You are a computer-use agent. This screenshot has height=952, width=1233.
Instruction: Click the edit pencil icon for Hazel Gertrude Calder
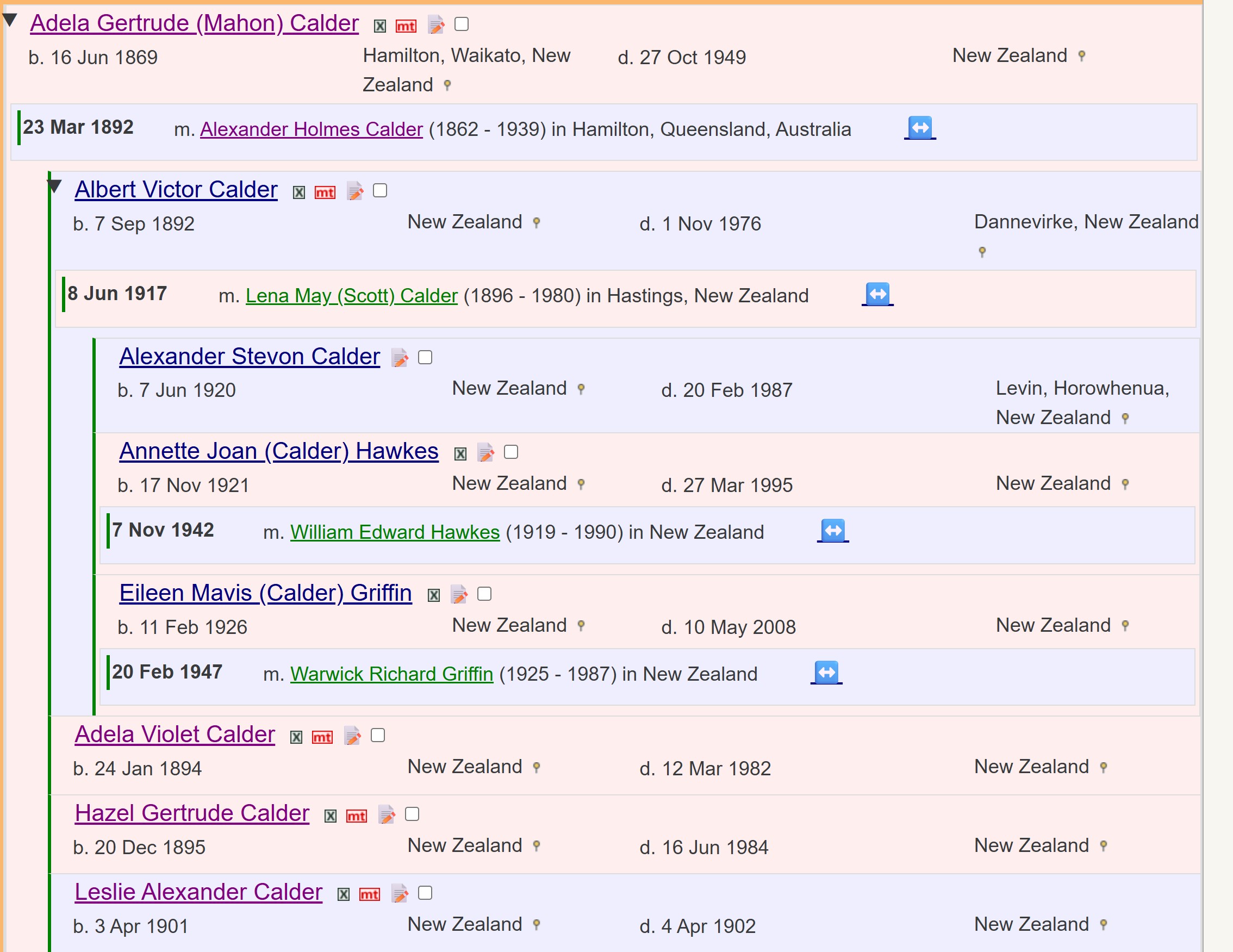pyautogui.click(x=387, y=815)
